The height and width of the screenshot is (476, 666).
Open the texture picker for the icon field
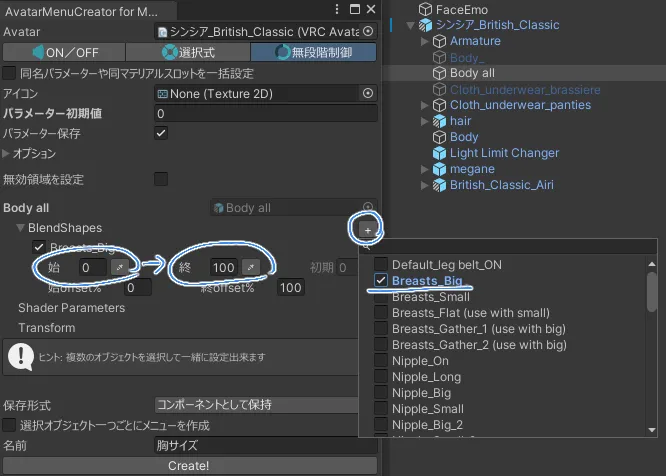point(368,93)
